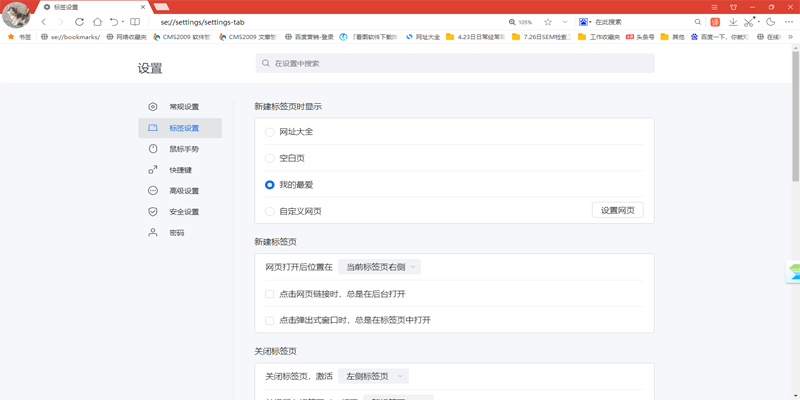Click the 设置网页 button

point(617,211)
